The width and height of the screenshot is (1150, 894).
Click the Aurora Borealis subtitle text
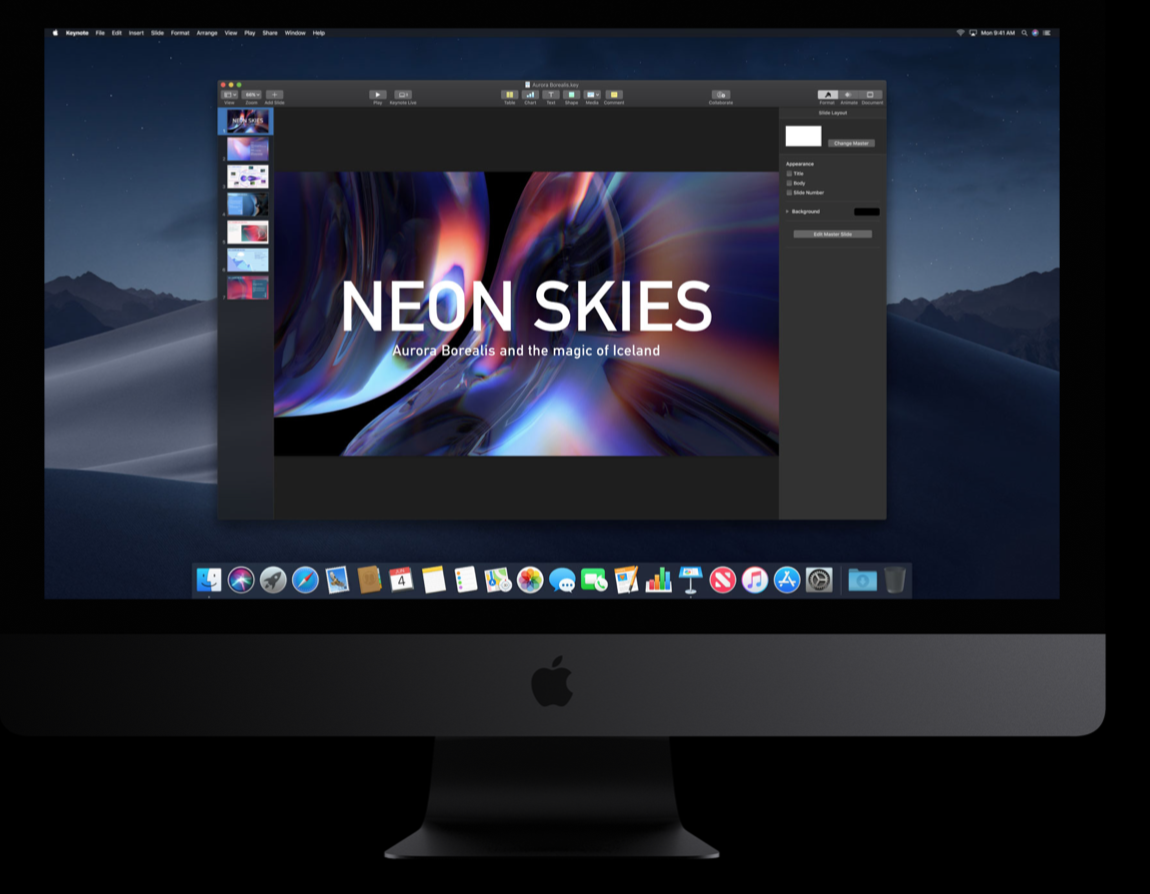[526, 351]
